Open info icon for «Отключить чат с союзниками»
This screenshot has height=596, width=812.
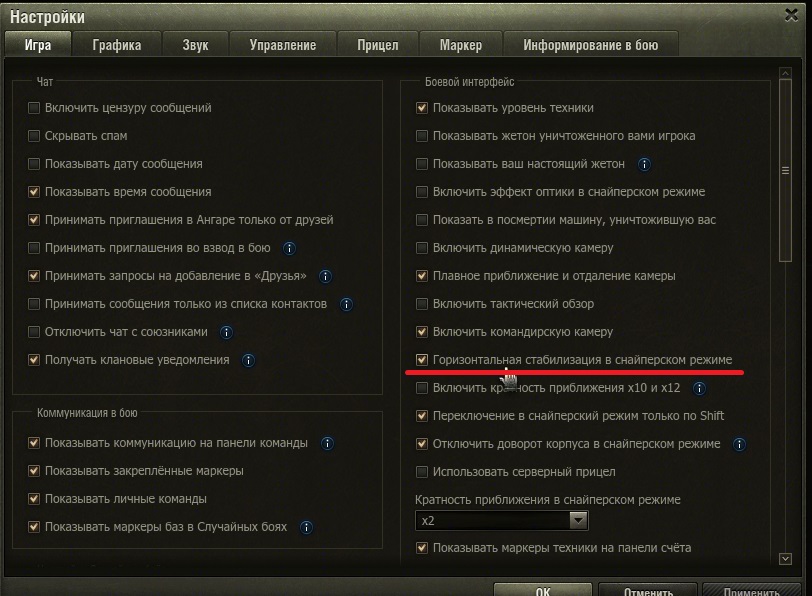pyautogui.click(x=226, y=332)
